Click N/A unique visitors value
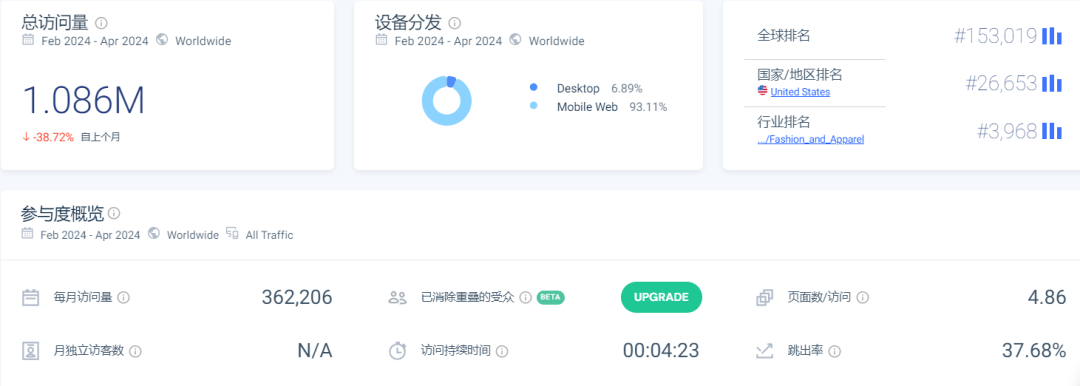Viewport: 1080px width, 386px height. coord(315,351)
